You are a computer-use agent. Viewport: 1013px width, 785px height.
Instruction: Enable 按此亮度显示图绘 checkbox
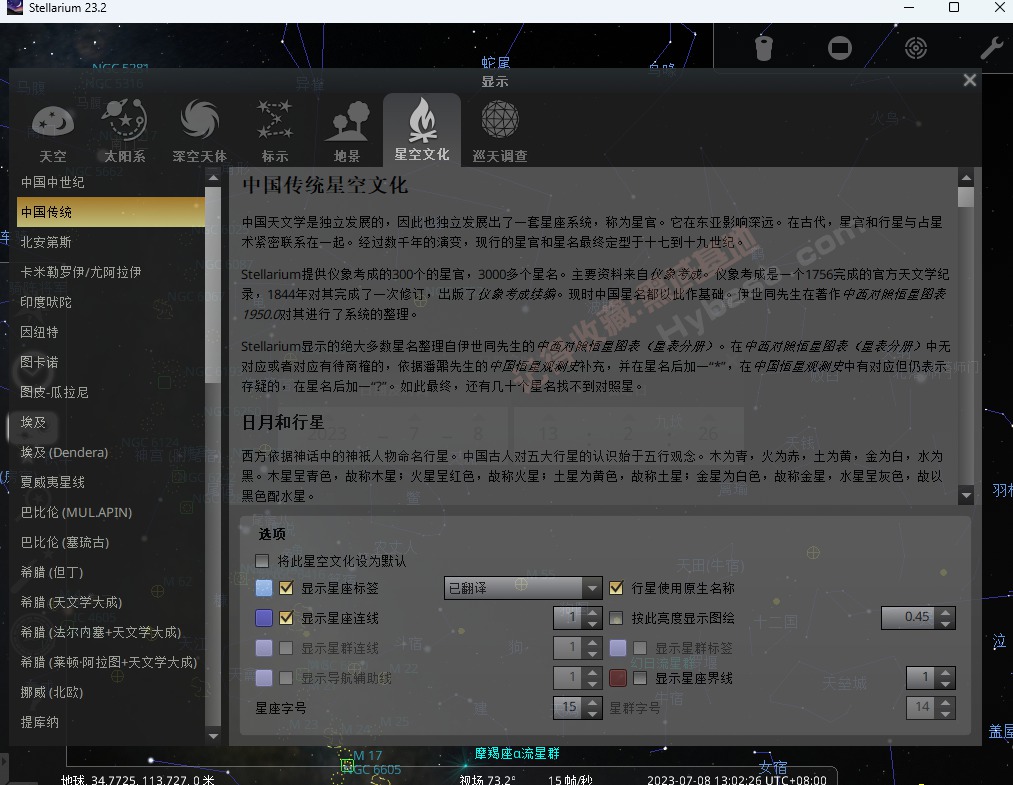[x=616, y=618]
